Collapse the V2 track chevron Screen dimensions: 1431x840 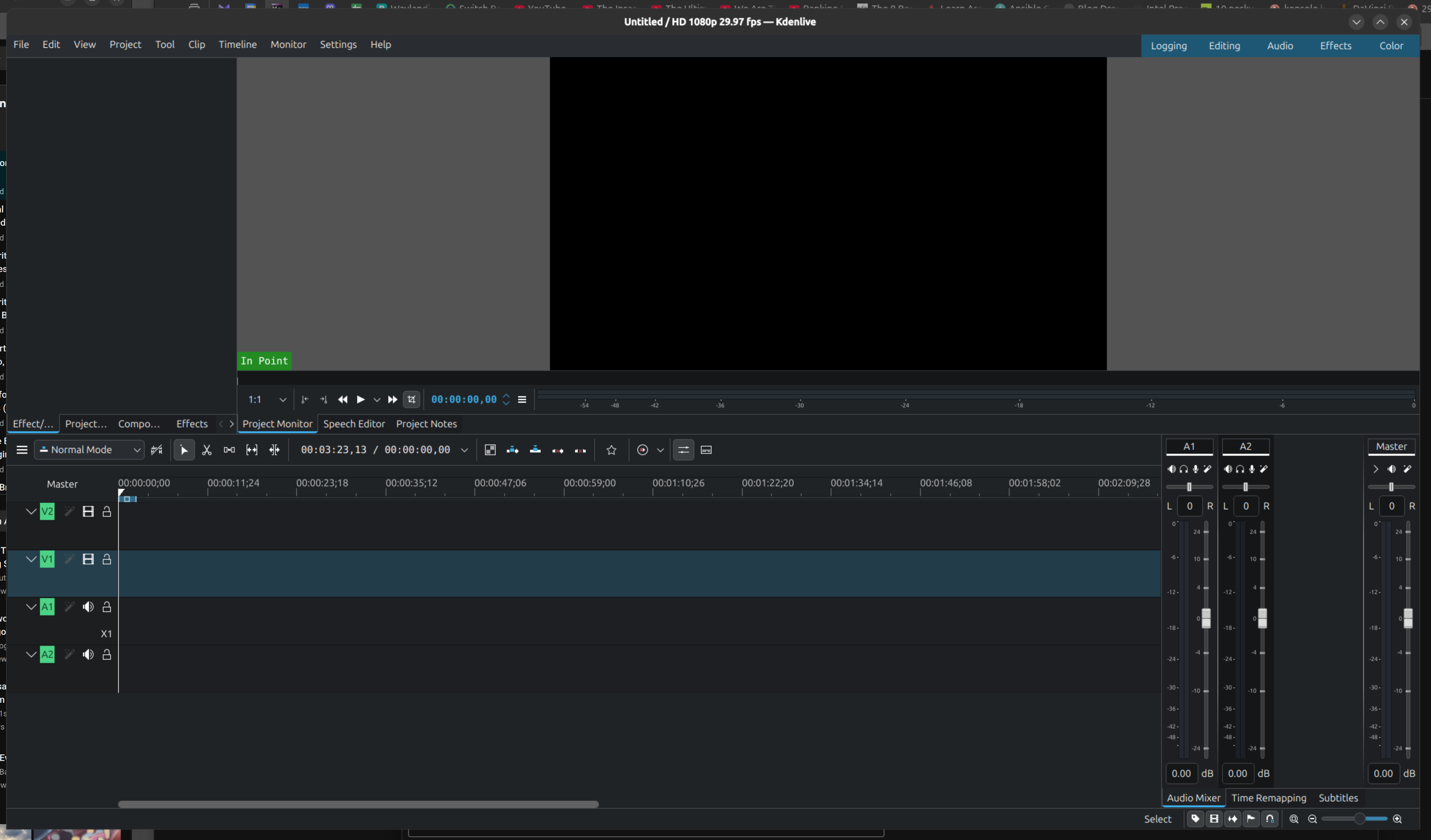(x=31, y=512)
